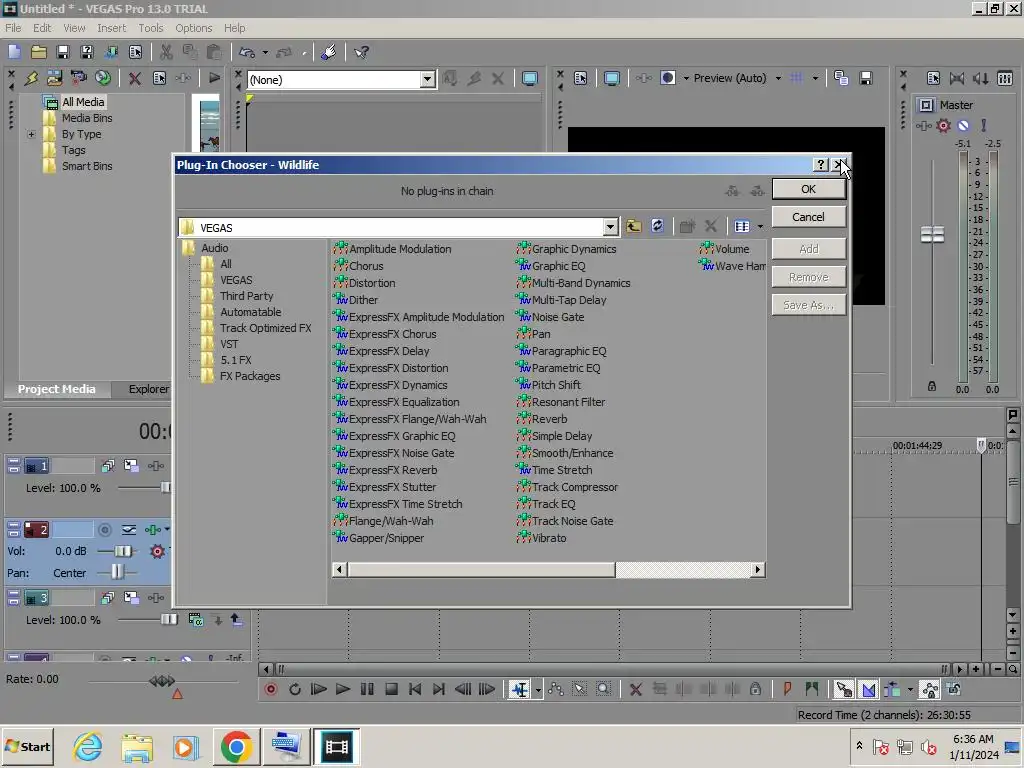The height and width of the screenshot is (768, 1024).
Task: Toggle Auto Ripple icon in editing toolbar
Action: [893, 689]
